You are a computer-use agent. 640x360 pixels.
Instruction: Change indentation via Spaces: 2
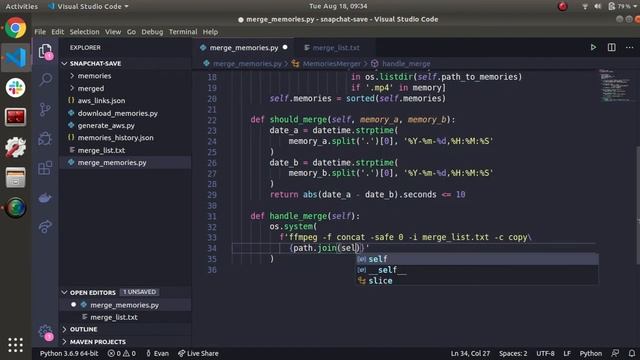pos(513,353)
